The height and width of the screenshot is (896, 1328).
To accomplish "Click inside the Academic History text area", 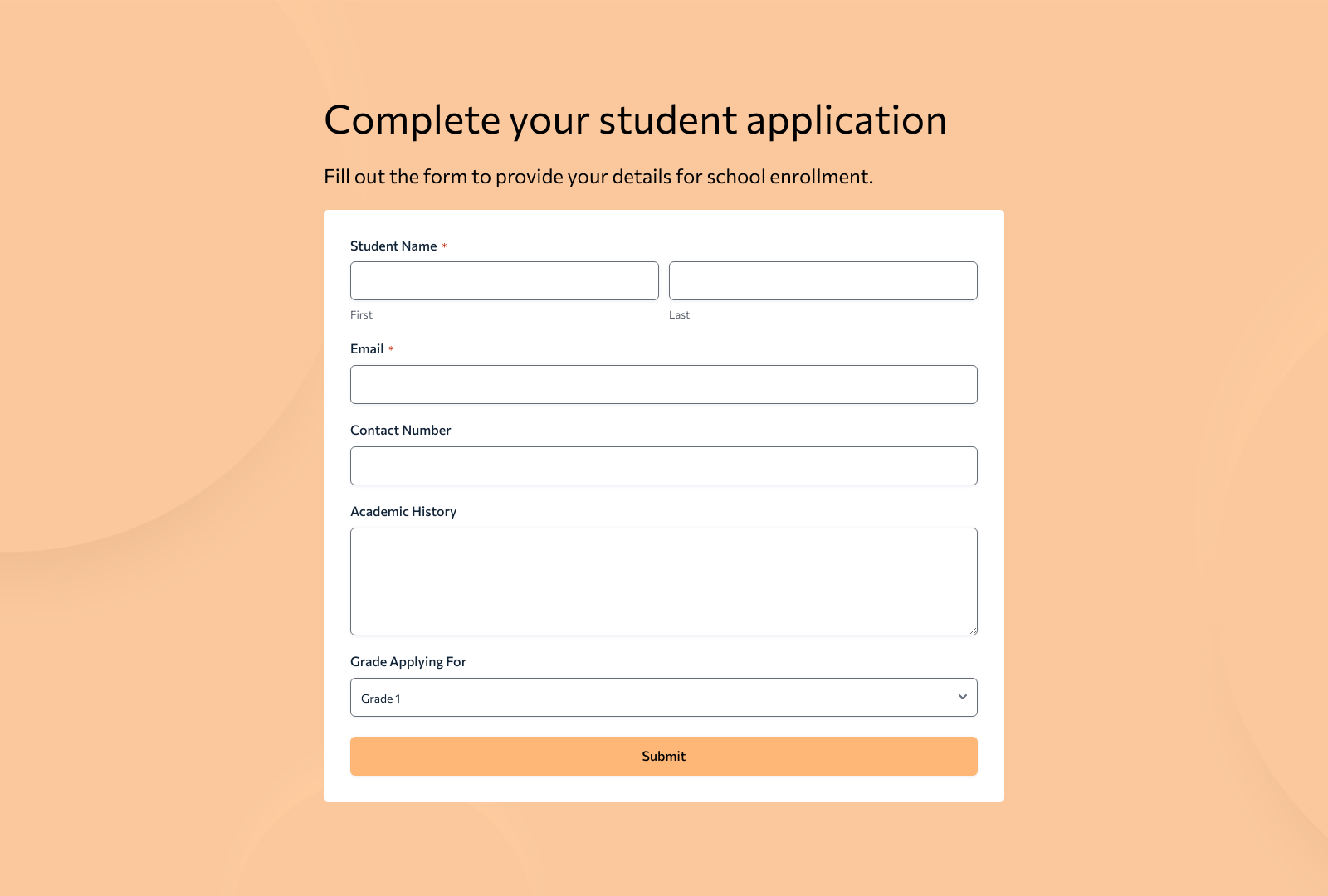I will (663, 581).
